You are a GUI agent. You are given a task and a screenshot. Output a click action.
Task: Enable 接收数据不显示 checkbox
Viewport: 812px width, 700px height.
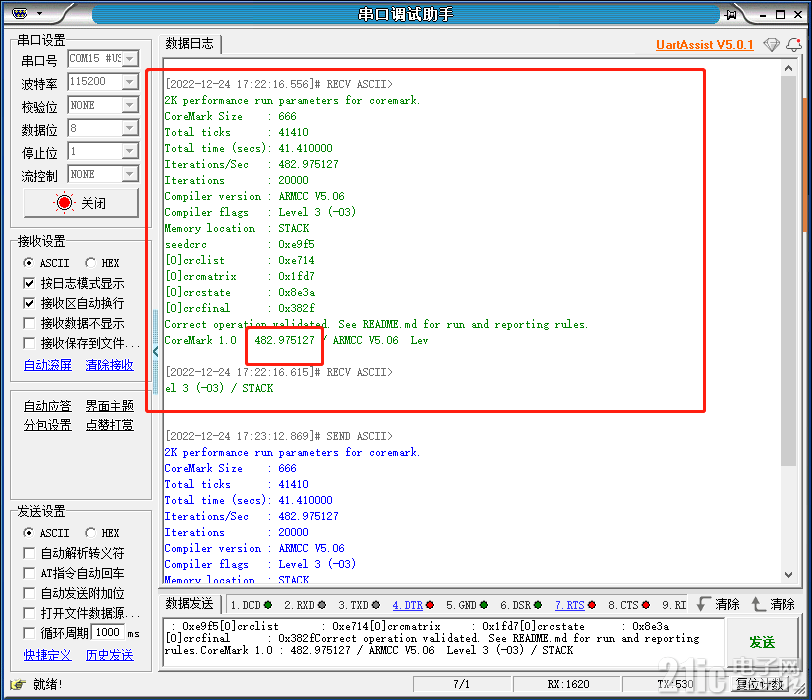tap(30, 323)
